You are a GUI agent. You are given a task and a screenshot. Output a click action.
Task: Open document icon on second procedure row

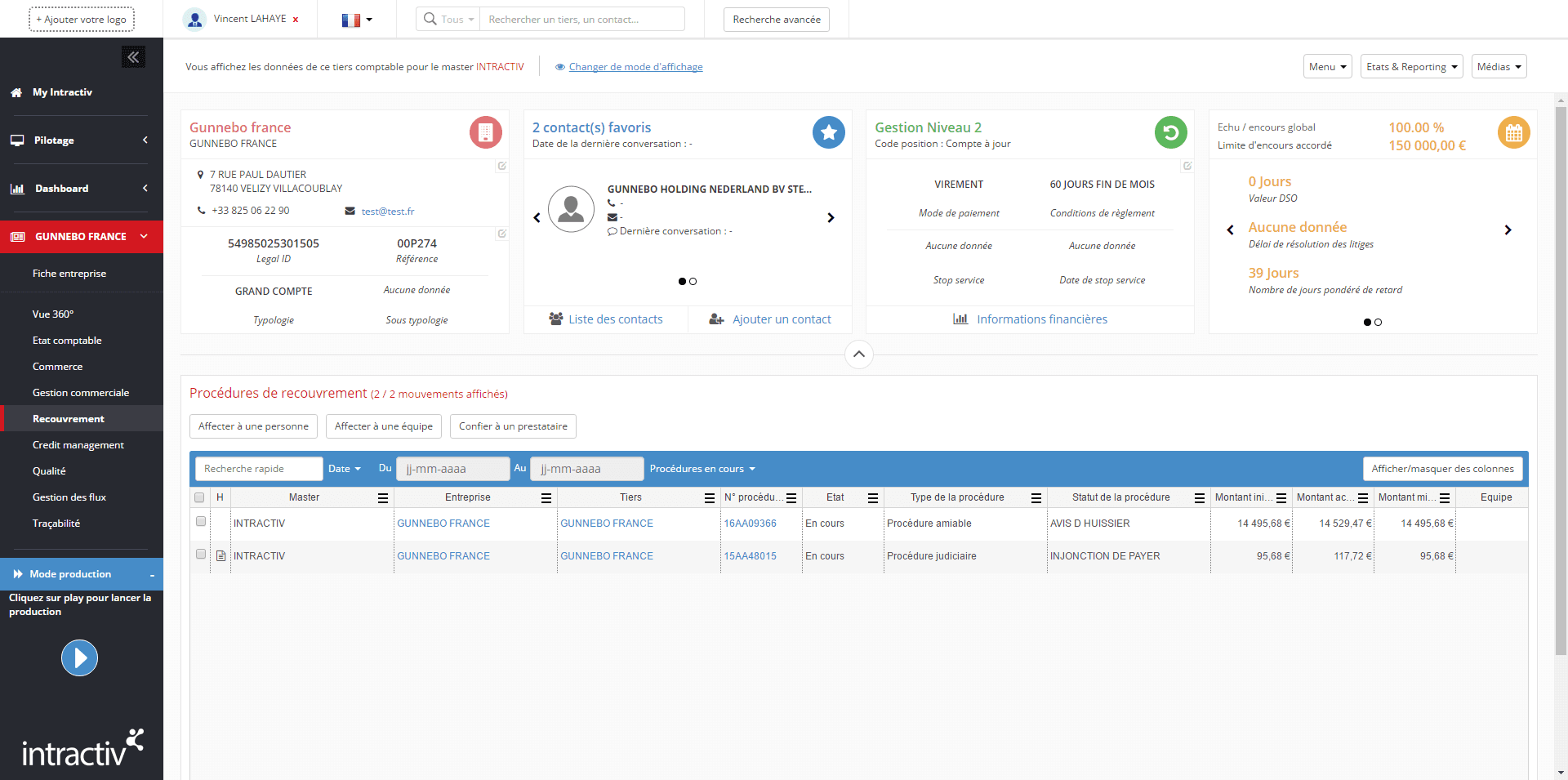tap(220, 556)
